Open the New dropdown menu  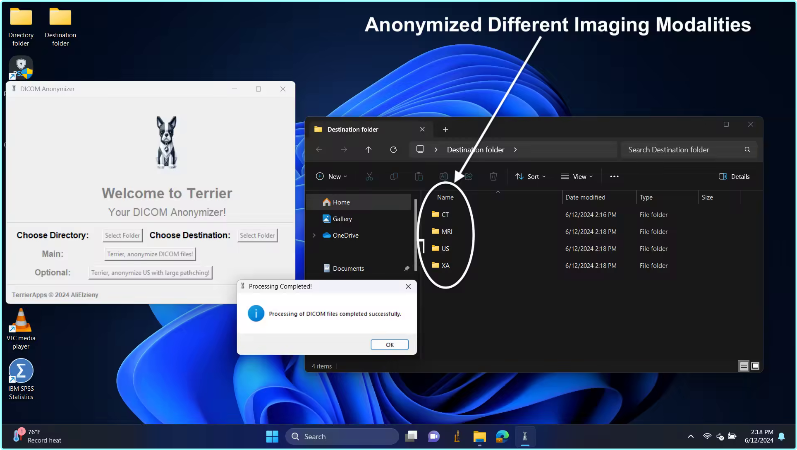[331, 177]
